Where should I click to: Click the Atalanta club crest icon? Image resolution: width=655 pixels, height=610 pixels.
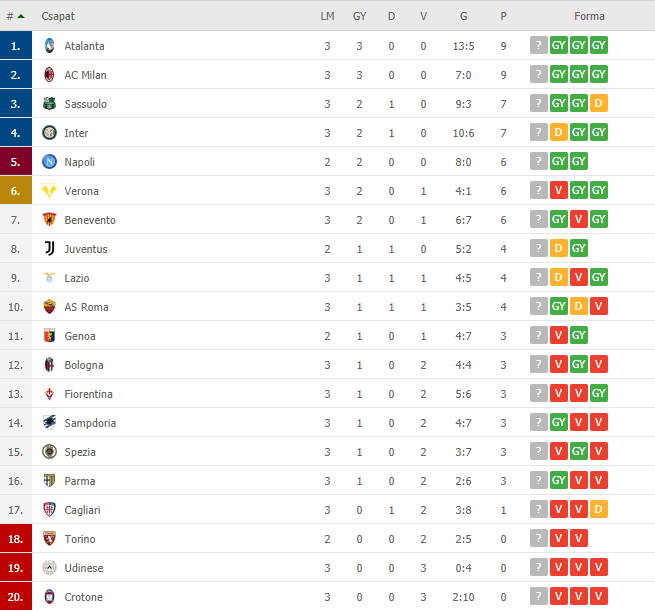[x=49, y=46]
